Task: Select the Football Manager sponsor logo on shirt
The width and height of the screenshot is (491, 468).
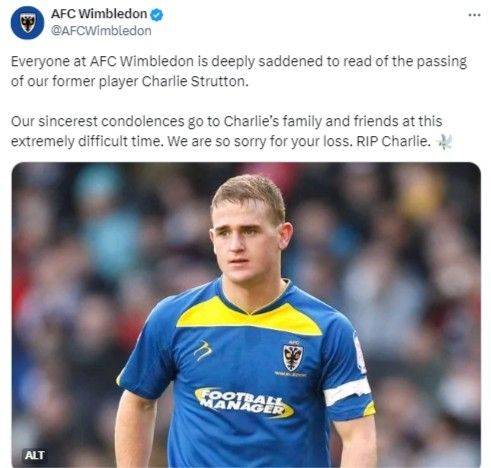Action: (244, 402)
